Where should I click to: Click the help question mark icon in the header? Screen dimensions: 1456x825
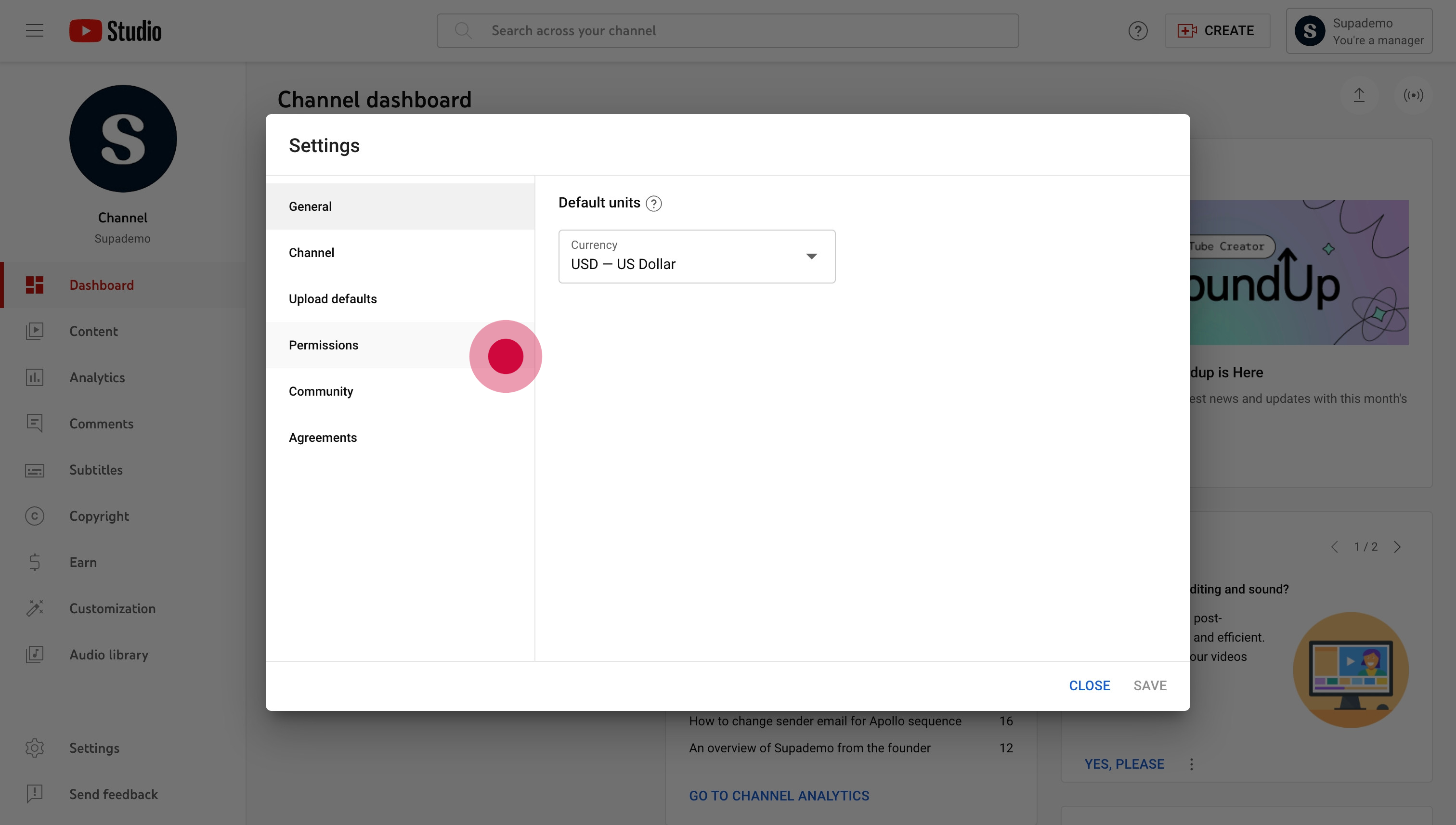point(1137,31)
